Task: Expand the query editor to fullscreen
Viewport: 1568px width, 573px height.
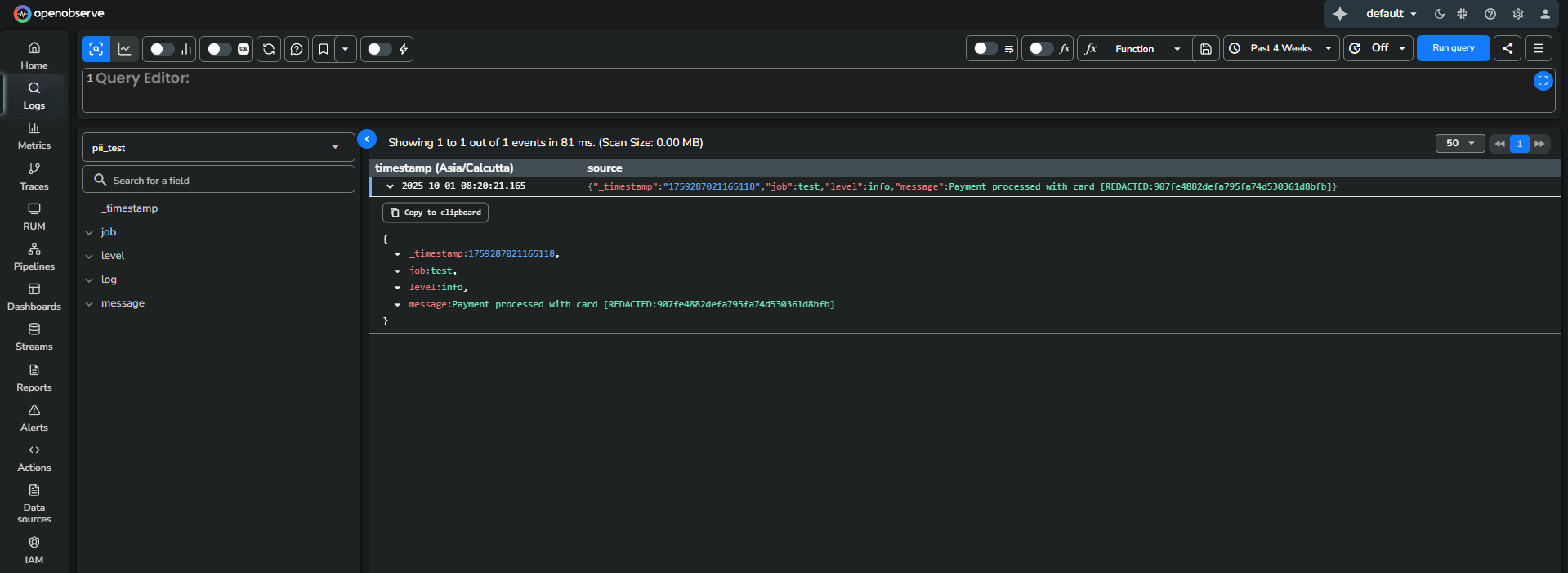Action: point(1543,81)
